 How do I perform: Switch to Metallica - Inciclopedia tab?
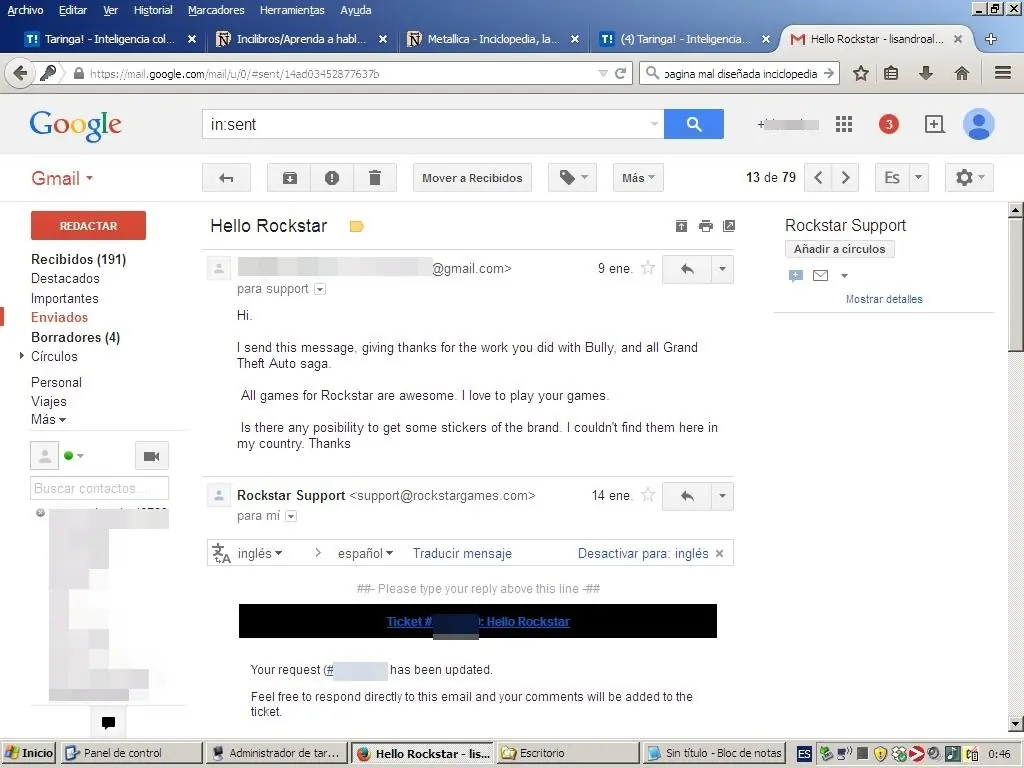493,39
